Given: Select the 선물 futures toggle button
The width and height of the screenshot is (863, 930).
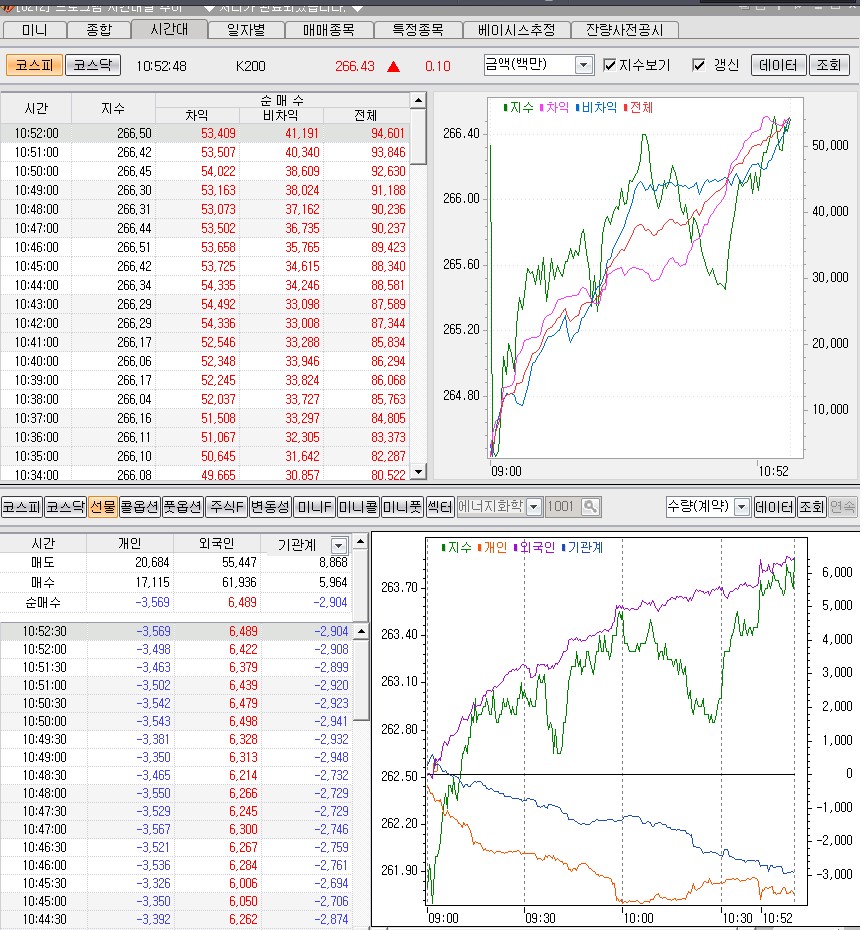Looking at the screenshot, I should click(x=102, y=507).
